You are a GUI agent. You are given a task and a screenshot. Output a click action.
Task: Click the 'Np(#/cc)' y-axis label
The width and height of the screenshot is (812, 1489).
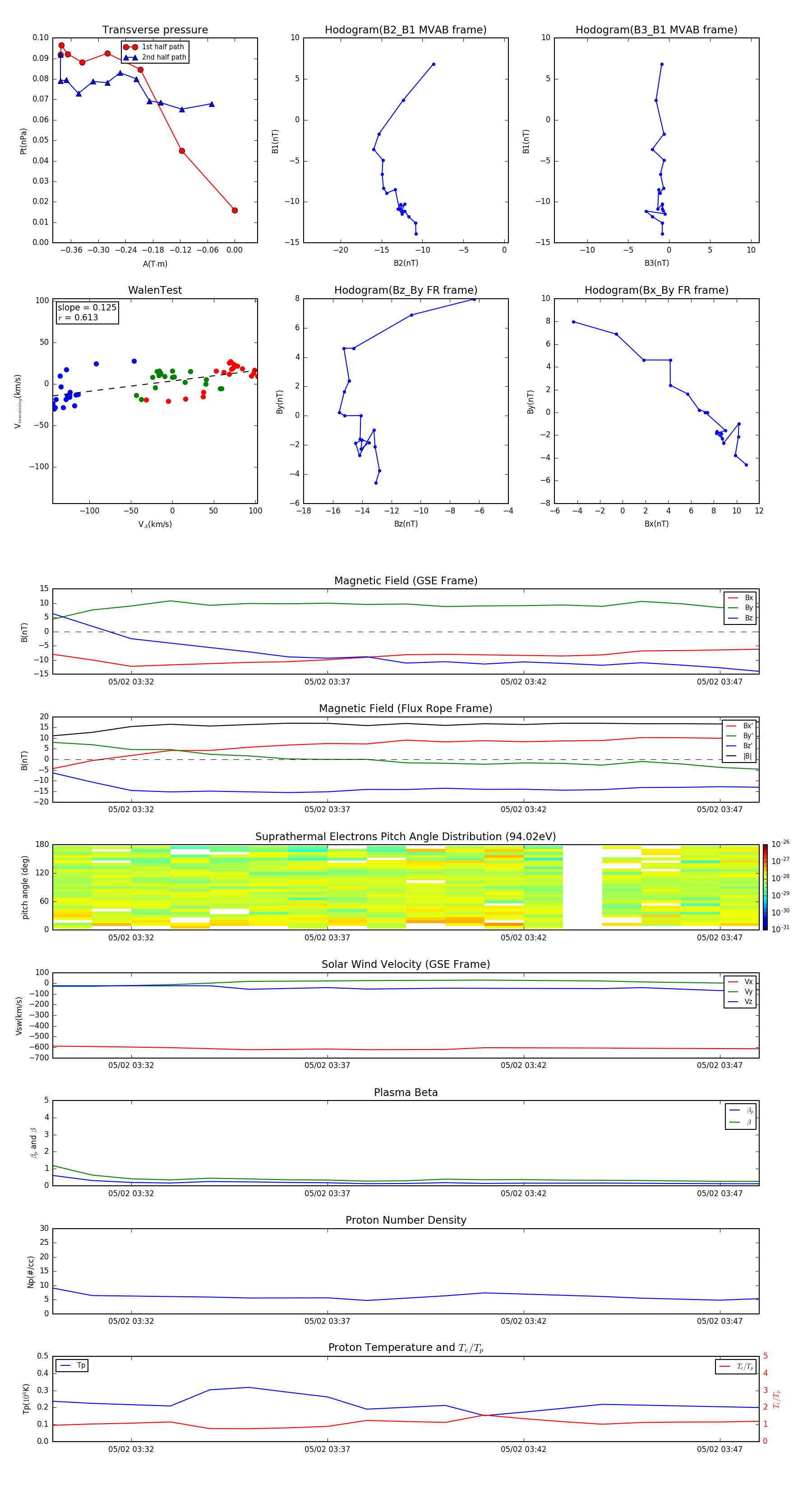point(31,1272)
